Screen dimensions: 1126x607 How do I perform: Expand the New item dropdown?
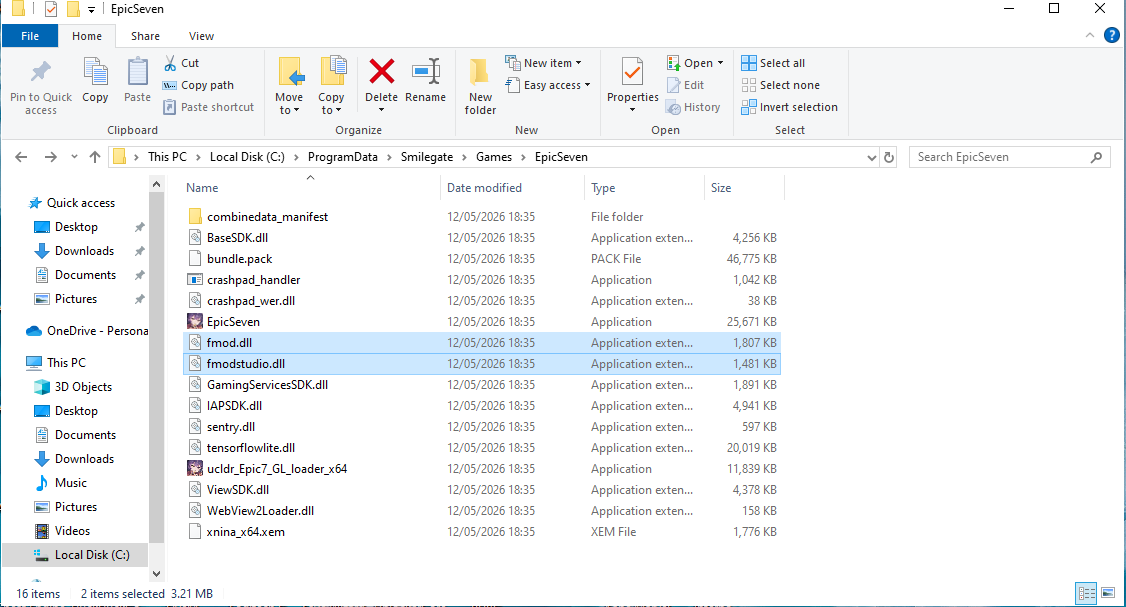click(578, 63)
